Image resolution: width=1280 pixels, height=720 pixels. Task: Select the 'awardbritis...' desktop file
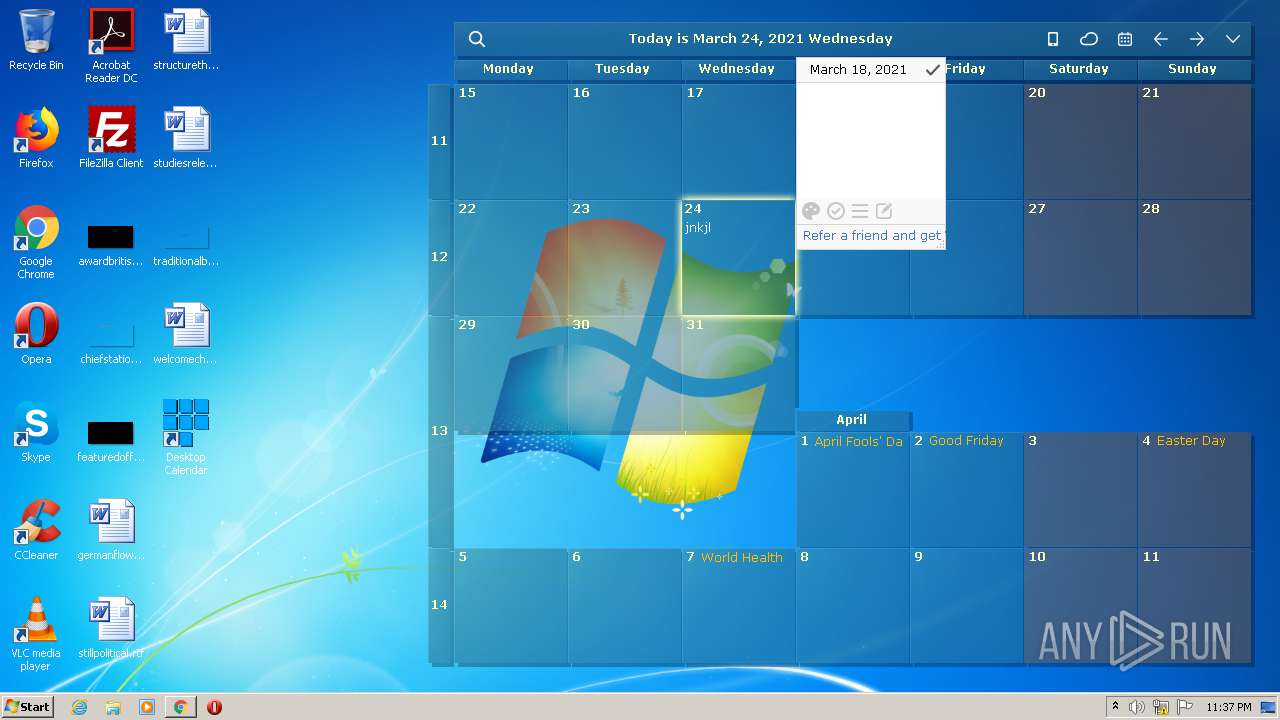coord(111,244)
